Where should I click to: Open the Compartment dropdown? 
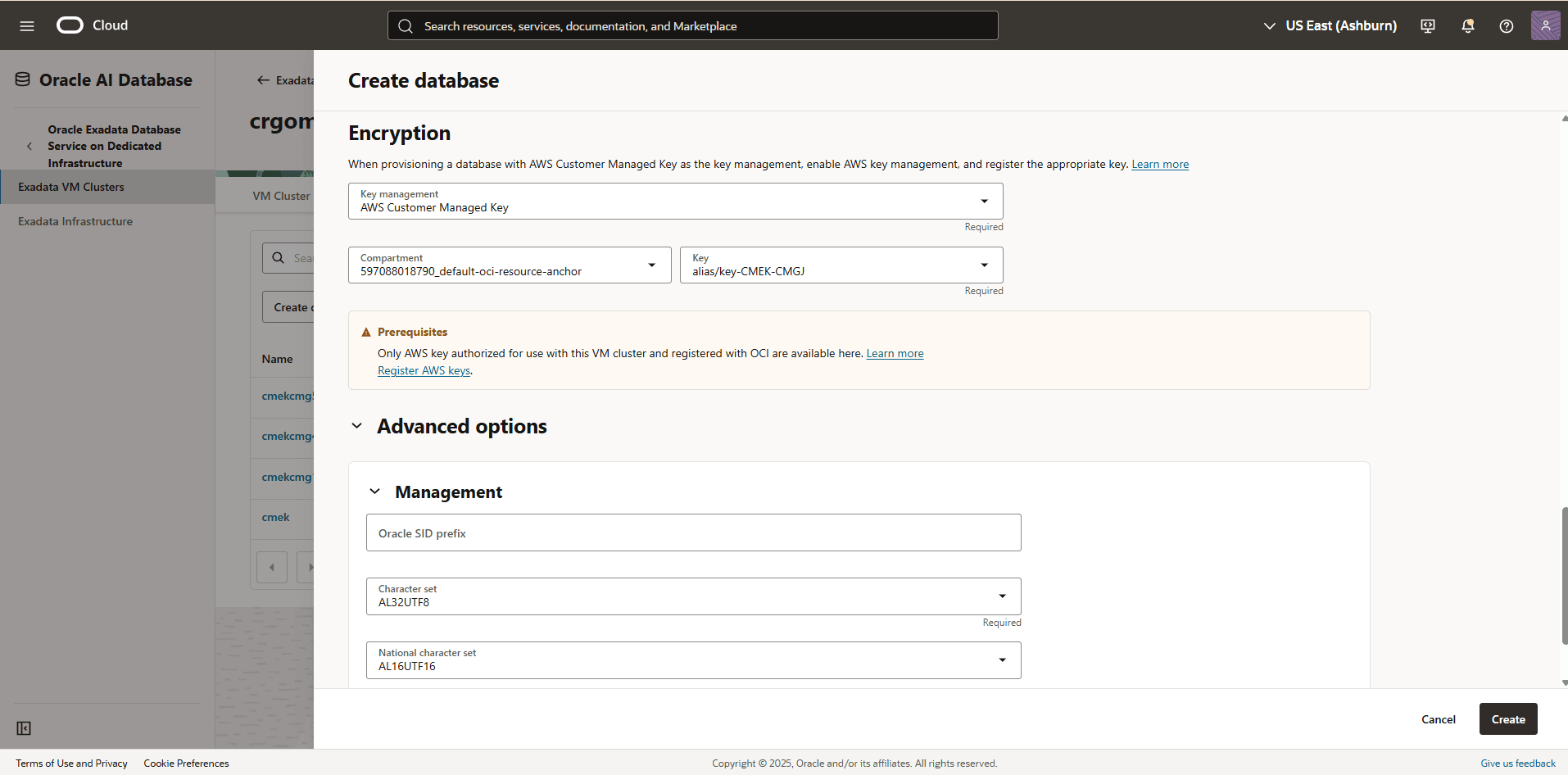click(650, 265)
